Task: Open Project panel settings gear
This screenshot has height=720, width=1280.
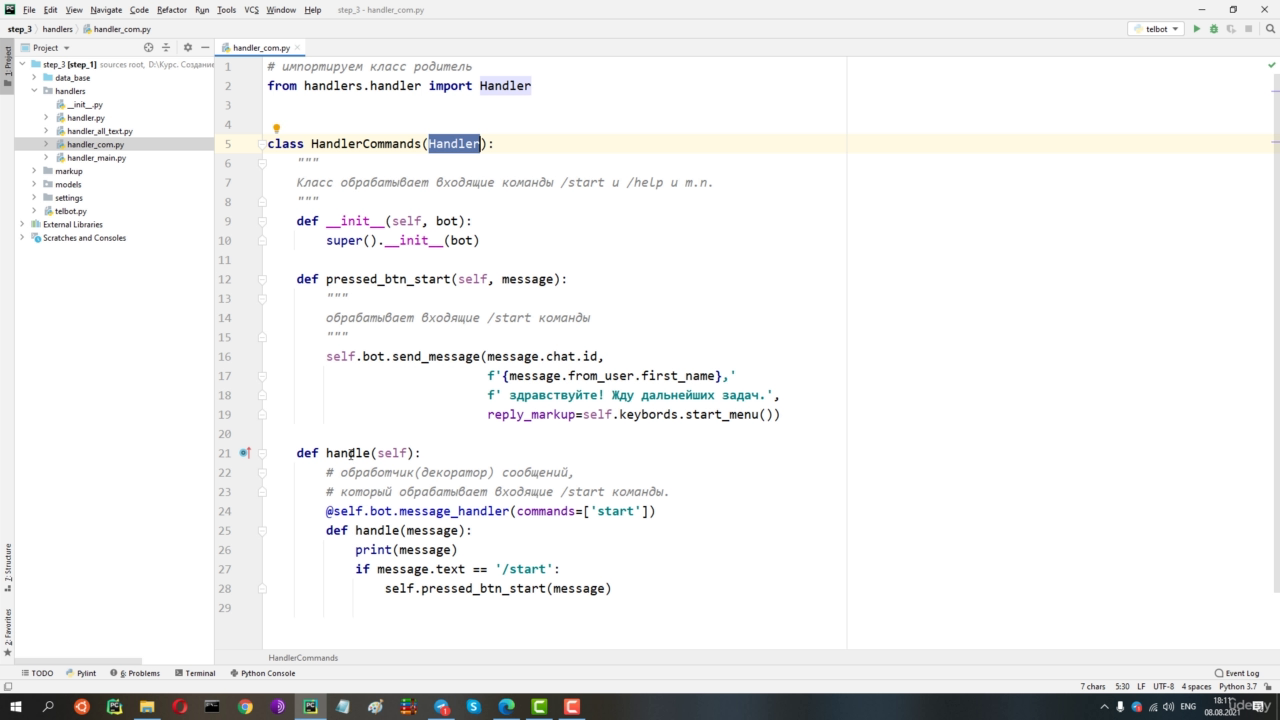Action: [x=187, y=47]
